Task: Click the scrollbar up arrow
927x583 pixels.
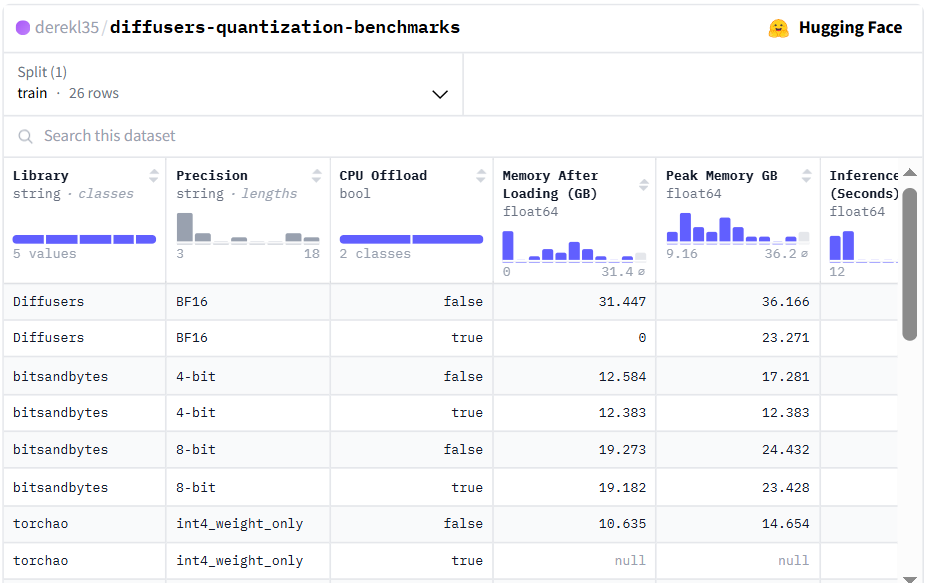Action: click(910, 173)
